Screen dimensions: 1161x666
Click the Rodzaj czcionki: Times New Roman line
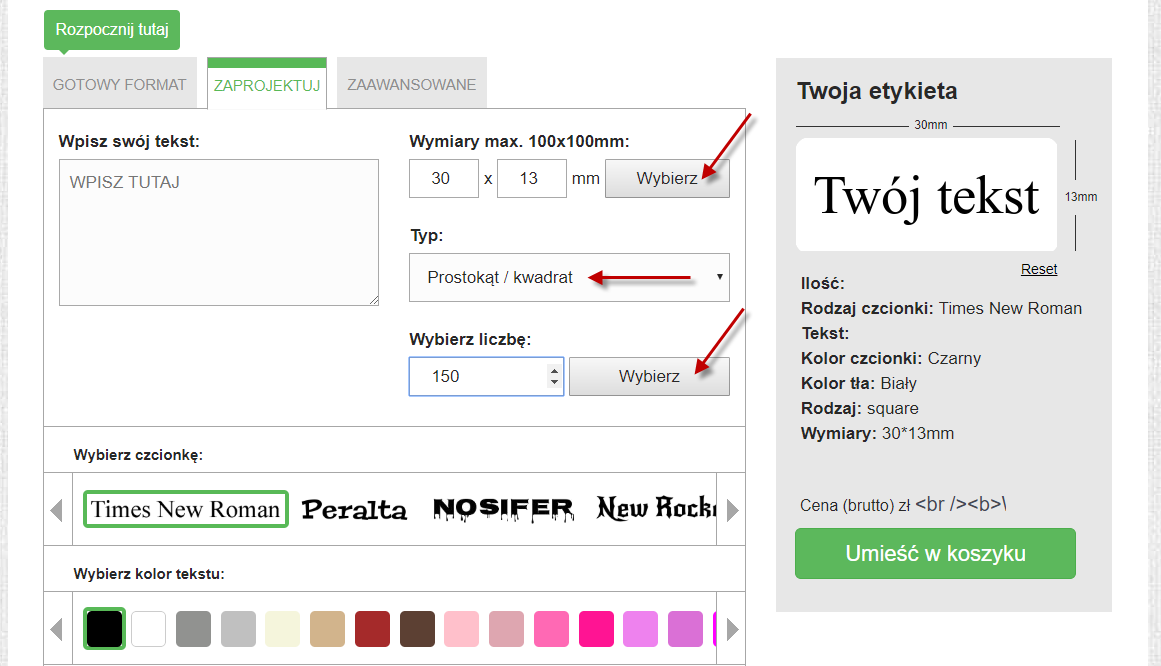point(941,308)
